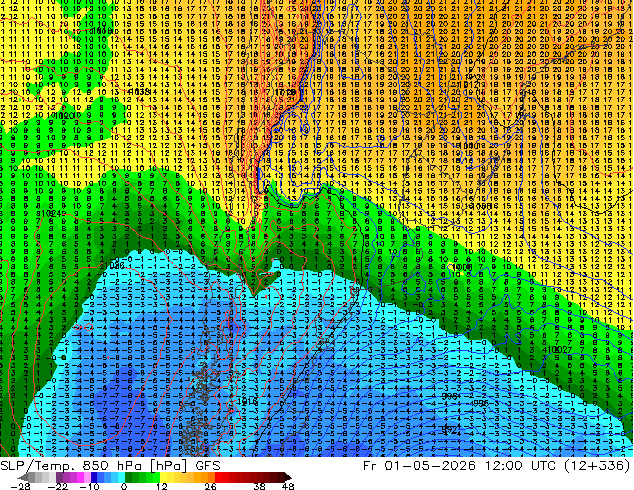Image resolution: width=634 pixels, height=490 pixels.
Task: Pick the gray segment of the color scale
Action: click(x=38, y=477)
